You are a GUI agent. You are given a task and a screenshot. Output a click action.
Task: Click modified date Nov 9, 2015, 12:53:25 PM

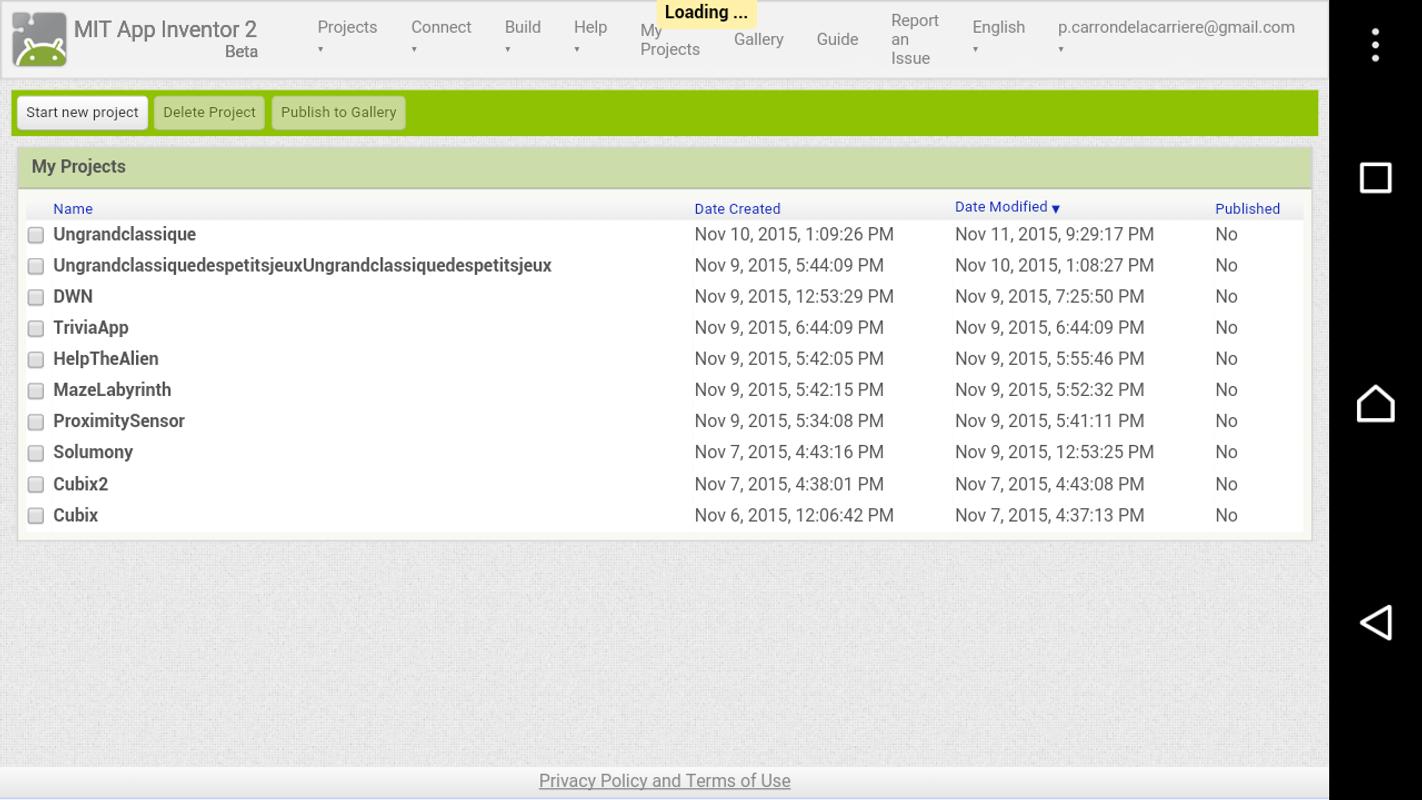[1054, 452]
